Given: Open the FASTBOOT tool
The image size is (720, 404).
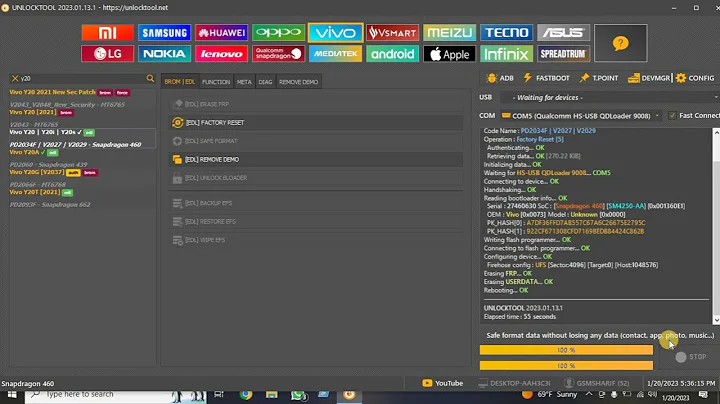Looking at the screenshot, I should (x=546, y=78).
